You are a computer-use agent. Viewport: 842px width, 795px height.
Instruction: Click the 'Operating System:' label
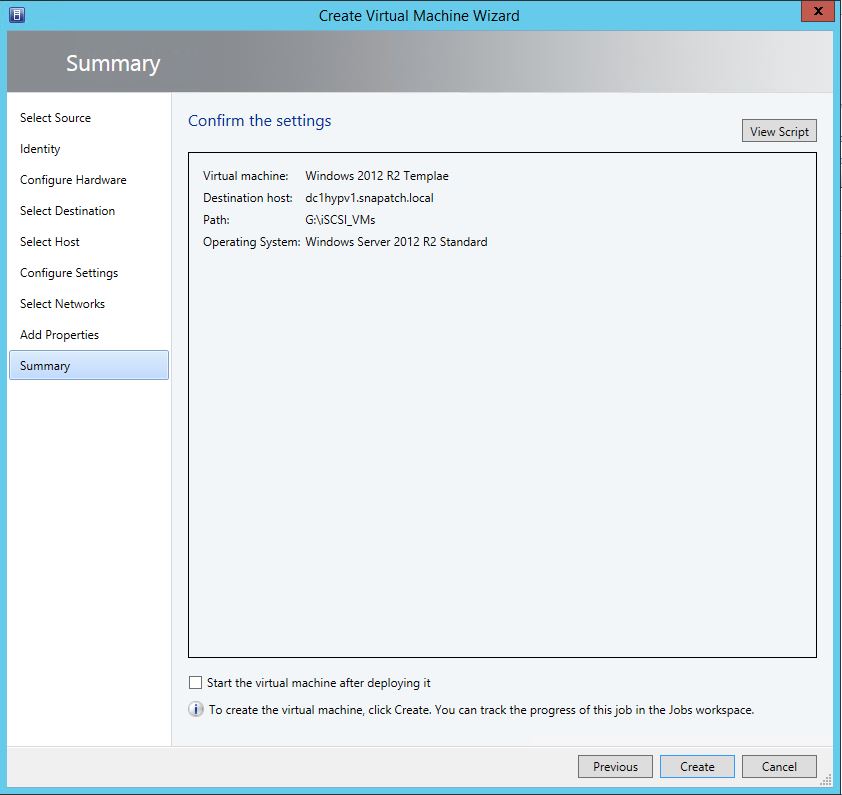251,242
